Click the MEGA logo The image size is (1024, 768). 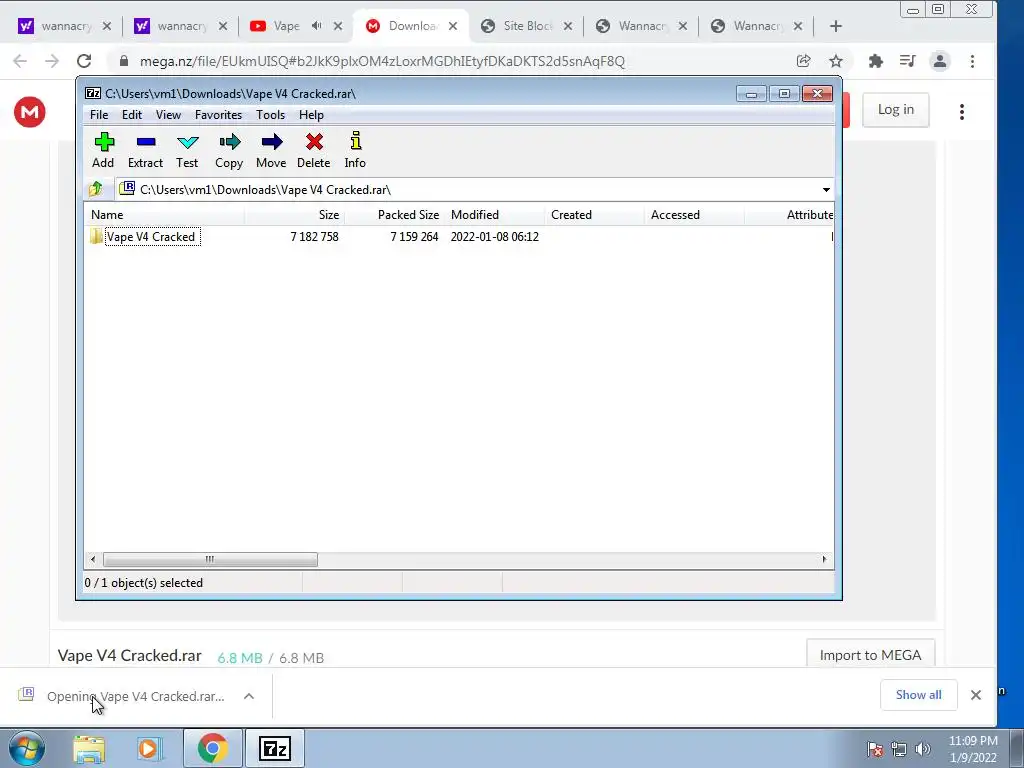tap(29, 112)
